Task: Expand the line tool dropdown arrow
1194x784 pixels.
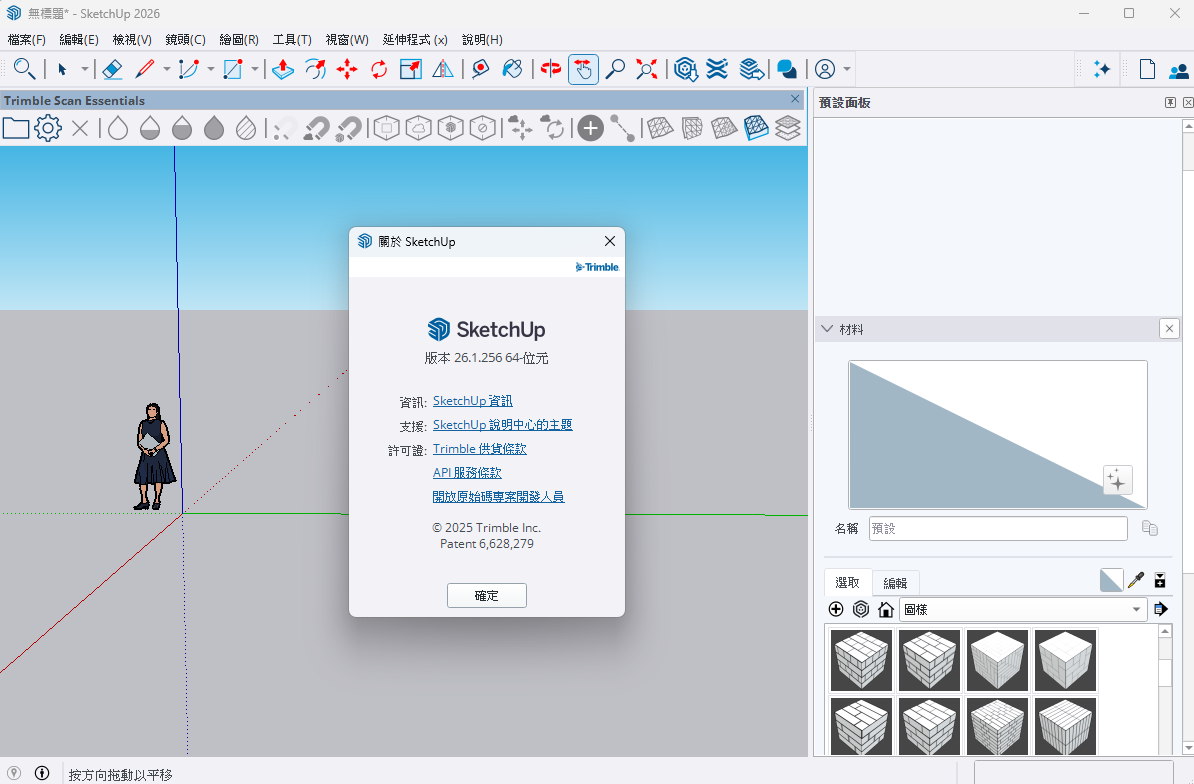Action: click(166, 69)
